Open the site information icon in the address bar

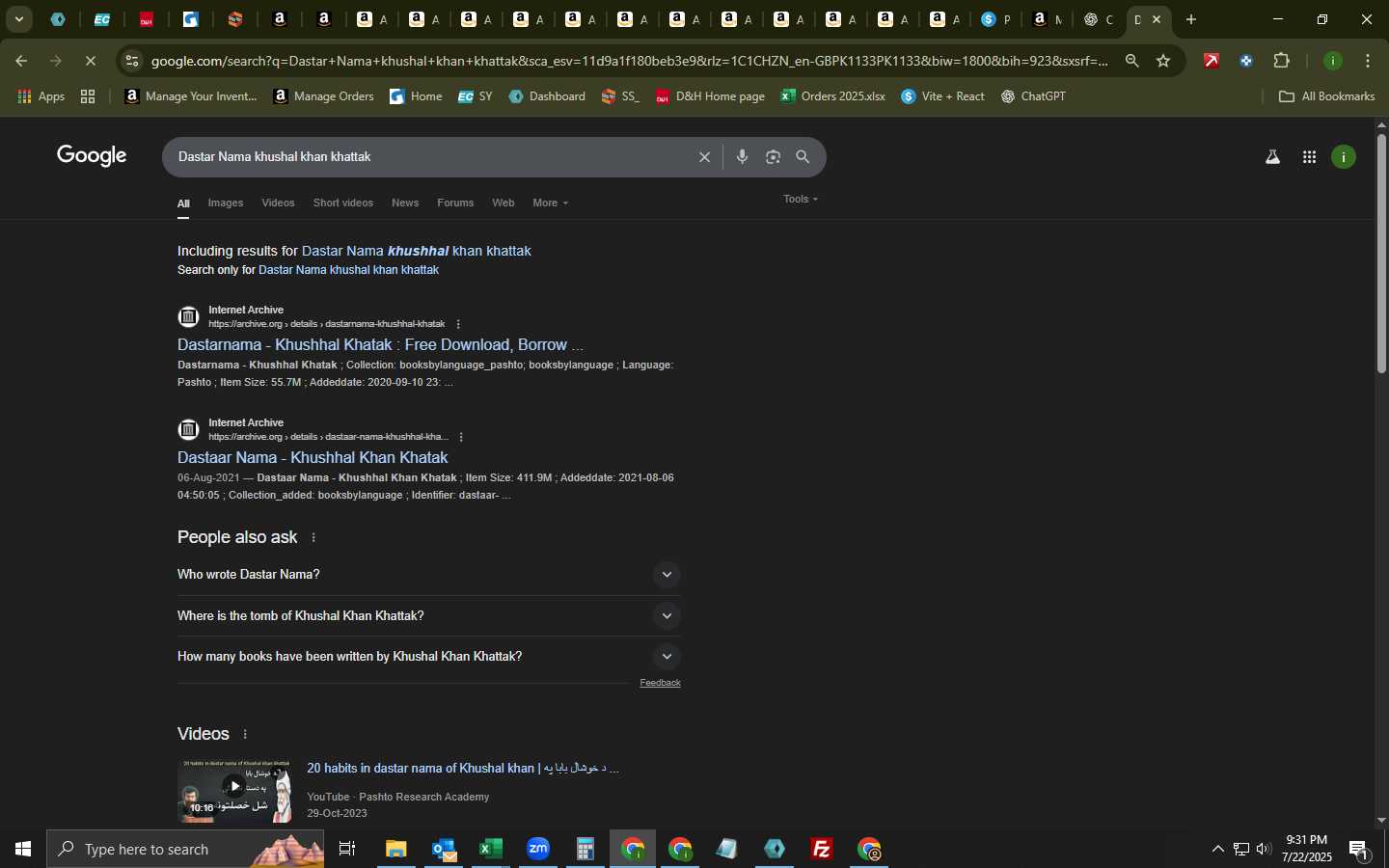132,61
